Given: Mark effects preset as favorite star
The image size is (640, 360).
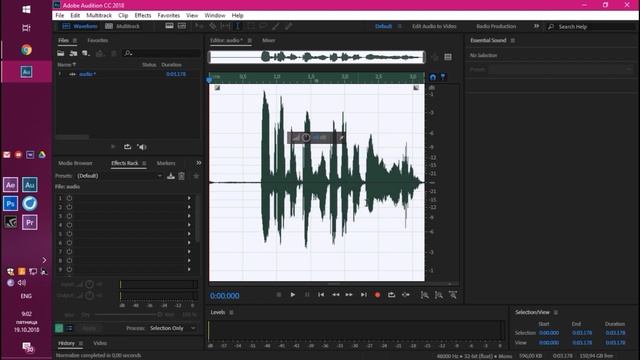Looking at the screenshot, I should pos(196,176).
